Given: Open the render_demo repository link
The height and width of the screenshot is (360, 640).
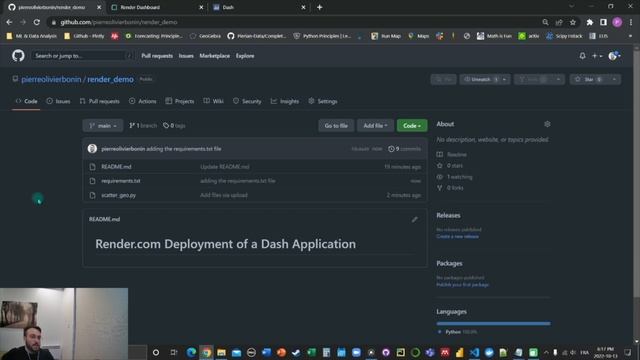Looking at the screenshot, I should pos(110,80).
